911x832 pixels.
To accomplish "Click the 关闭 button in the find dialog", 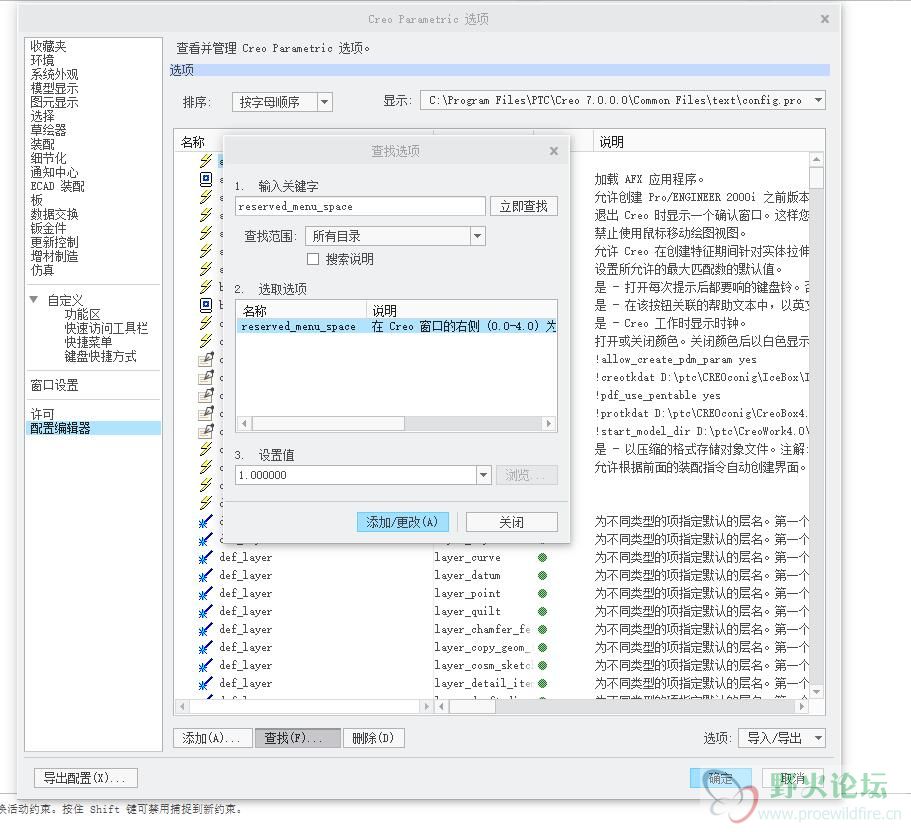I will click(x=511, y=522).
